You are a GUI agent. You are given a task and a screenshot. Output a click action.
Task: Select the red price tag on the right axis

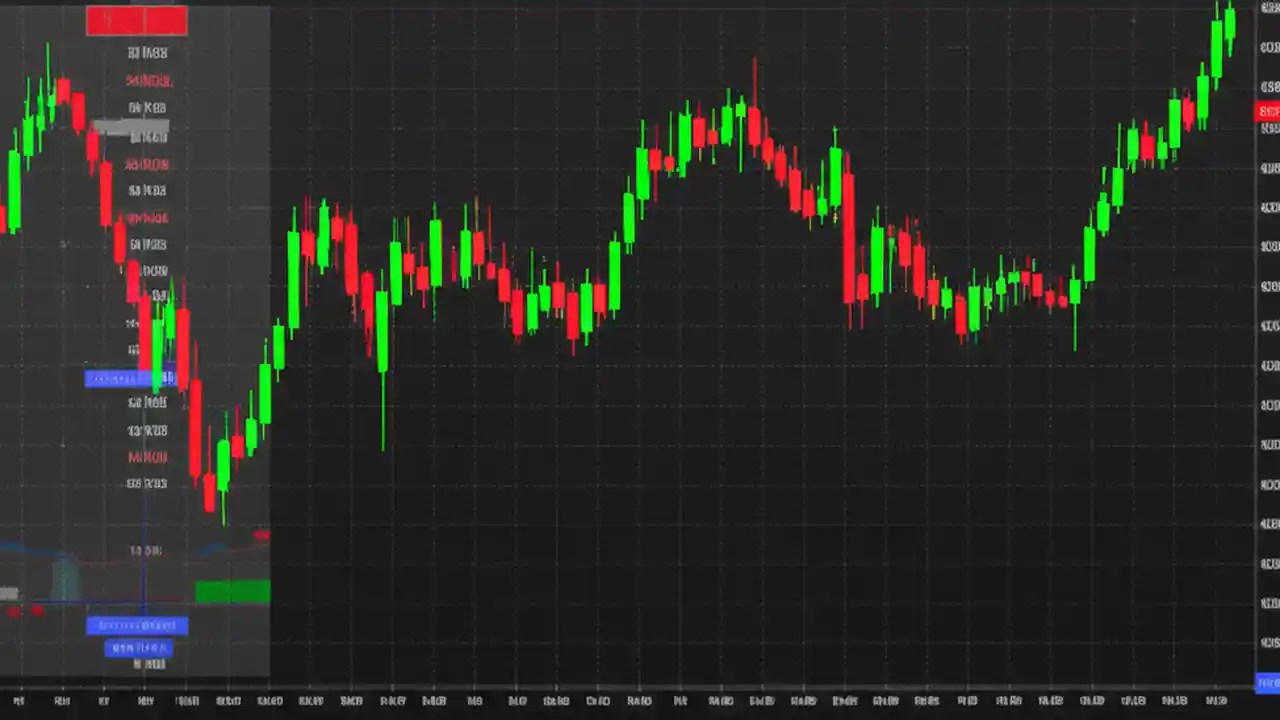(1266, 111)
